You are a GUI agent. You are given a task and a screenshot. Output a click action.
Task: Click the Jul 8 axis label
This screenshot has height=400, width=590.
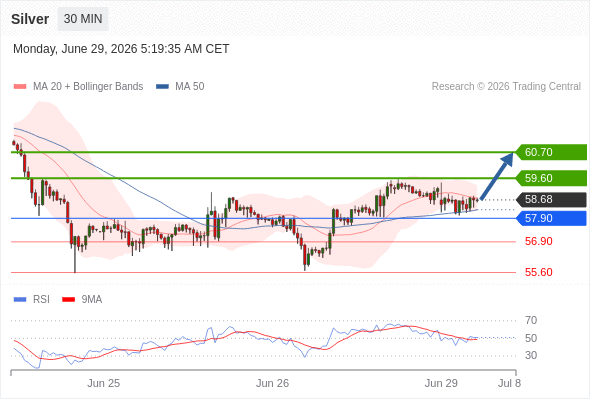click(509, 383)
